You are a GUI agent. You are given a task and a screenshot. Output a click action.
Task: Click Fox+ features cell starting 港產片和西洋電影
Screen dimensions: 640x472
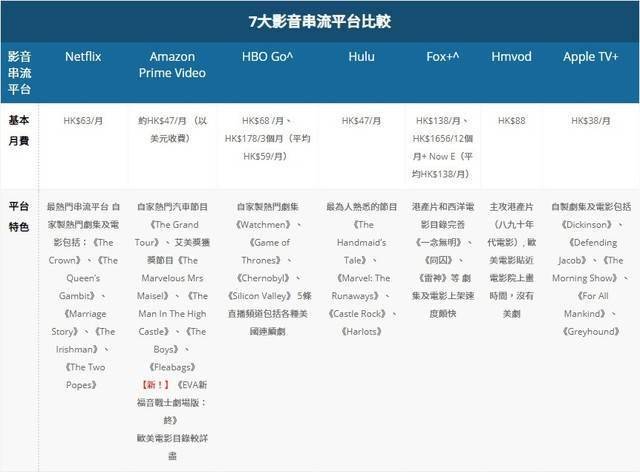click(442, 260)
